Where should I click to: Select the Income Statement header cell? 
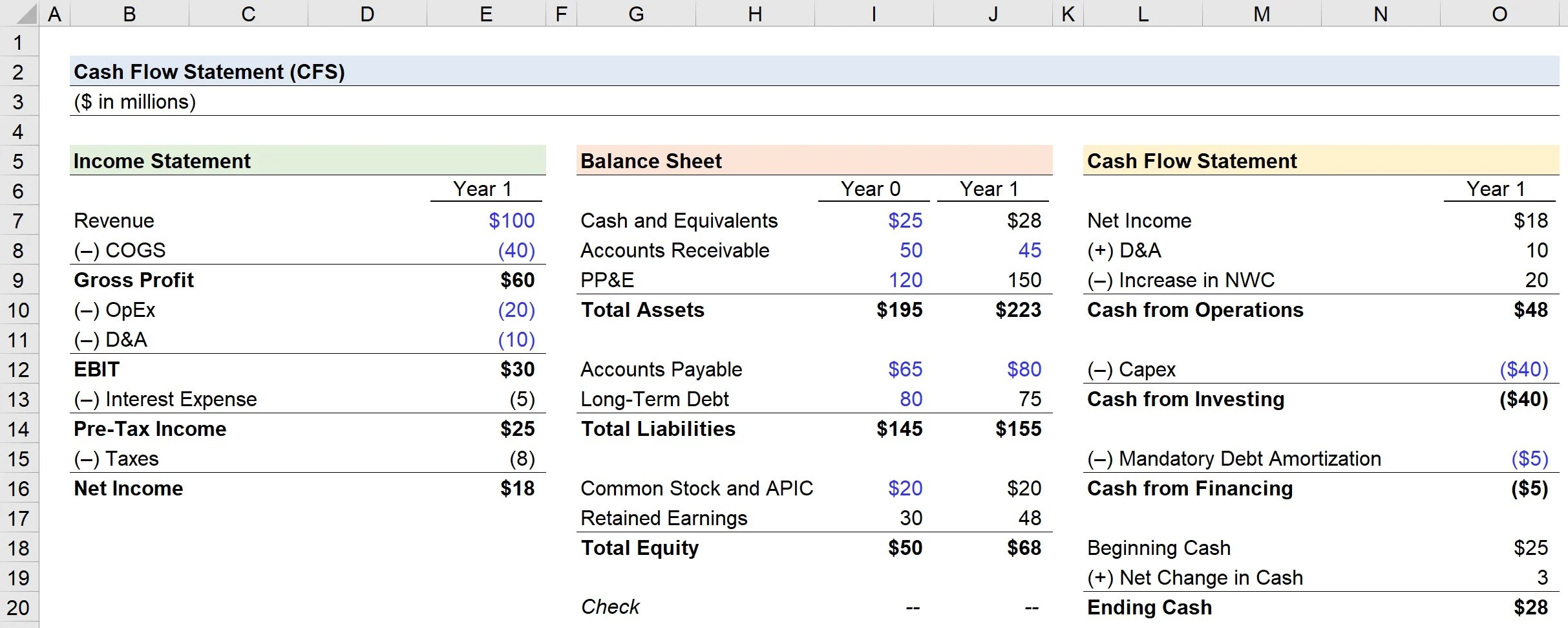tap(162, 160)
